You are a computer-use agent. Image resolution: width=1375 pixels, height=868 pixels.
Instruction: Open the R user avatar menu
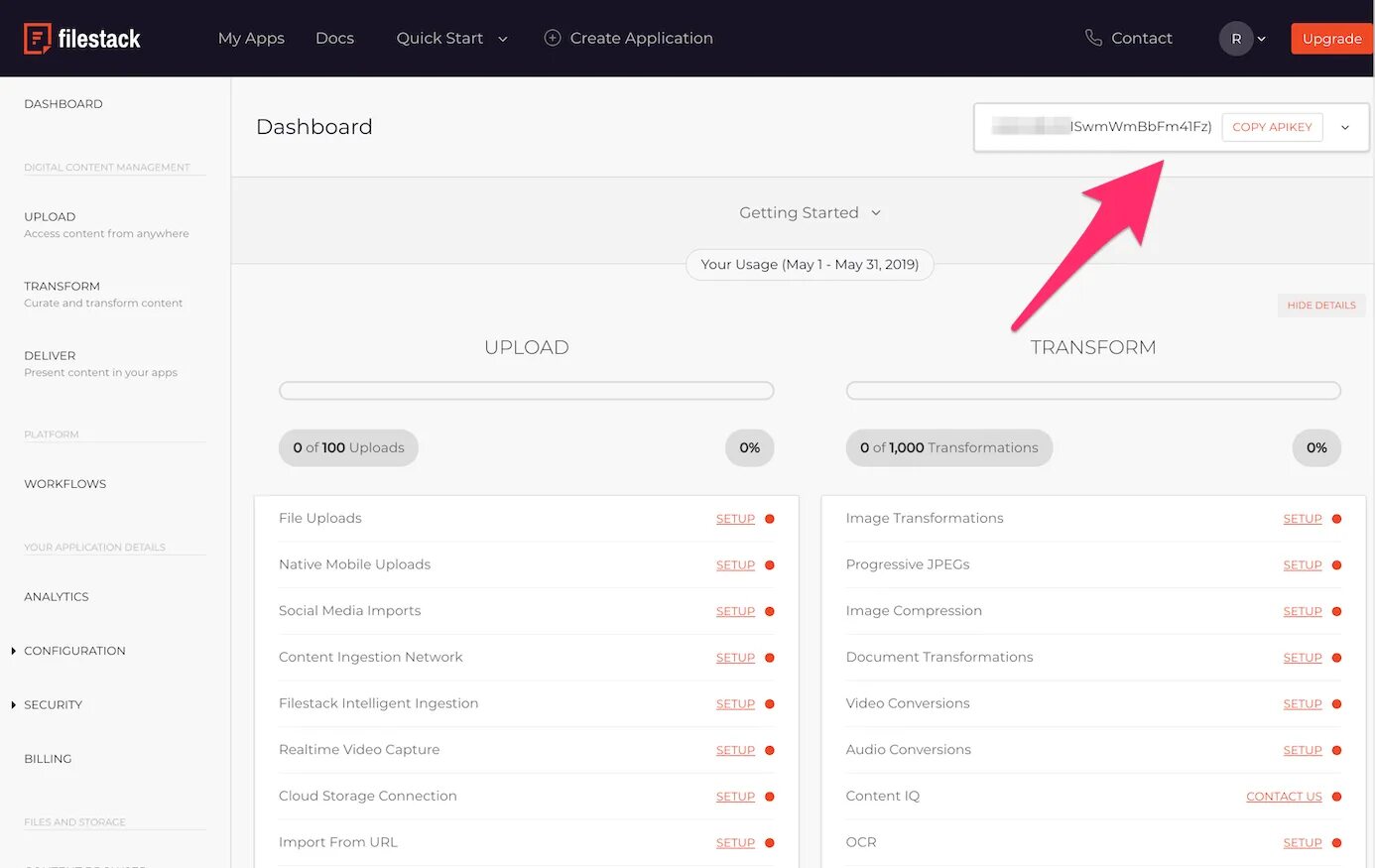pos(1236,39)
